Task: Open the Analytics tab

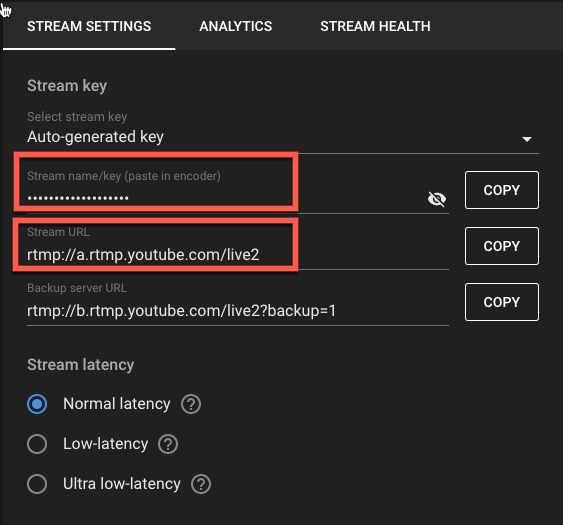Action: pyautogui.click(x=236, y=26)
